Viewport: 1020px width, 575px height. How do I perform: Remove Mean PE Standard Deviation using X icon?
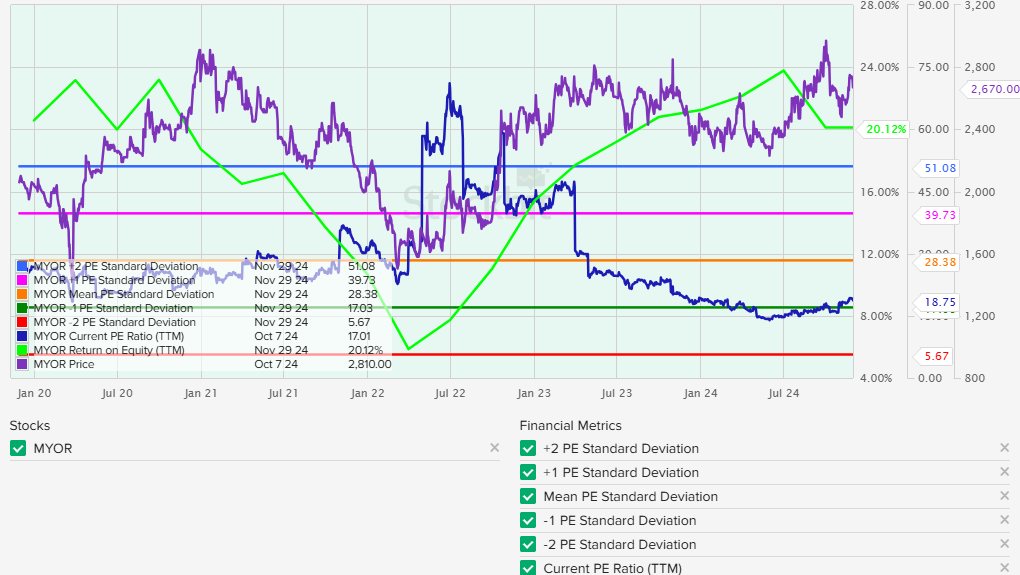tap(1005, 496)
